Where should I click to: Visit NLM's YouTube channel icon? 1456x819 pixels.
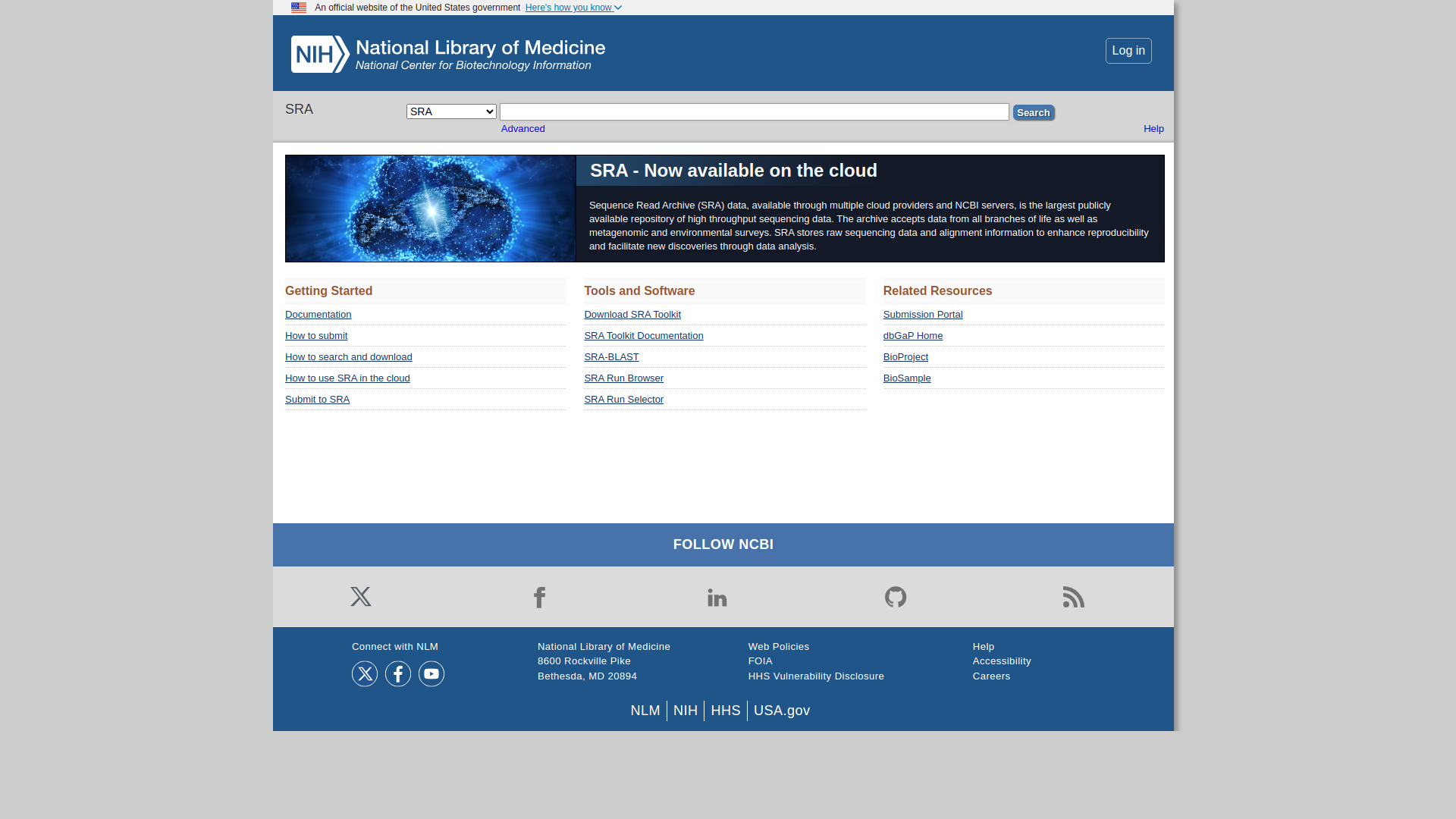(431, 674)
